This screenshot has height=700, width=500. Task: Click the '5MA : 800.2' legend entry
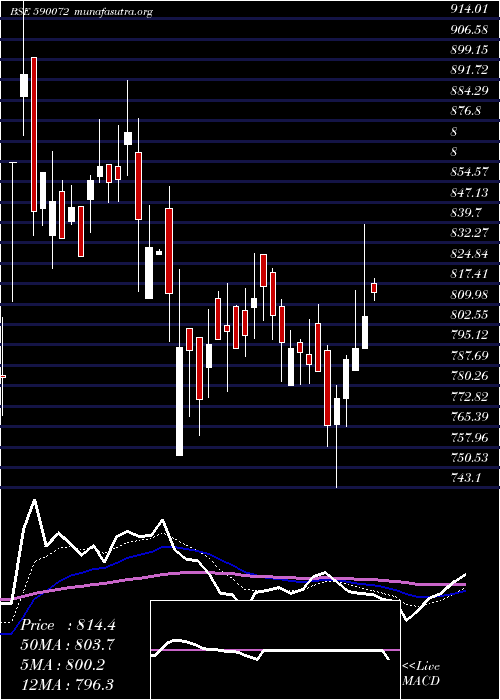(x=63, y=665)
